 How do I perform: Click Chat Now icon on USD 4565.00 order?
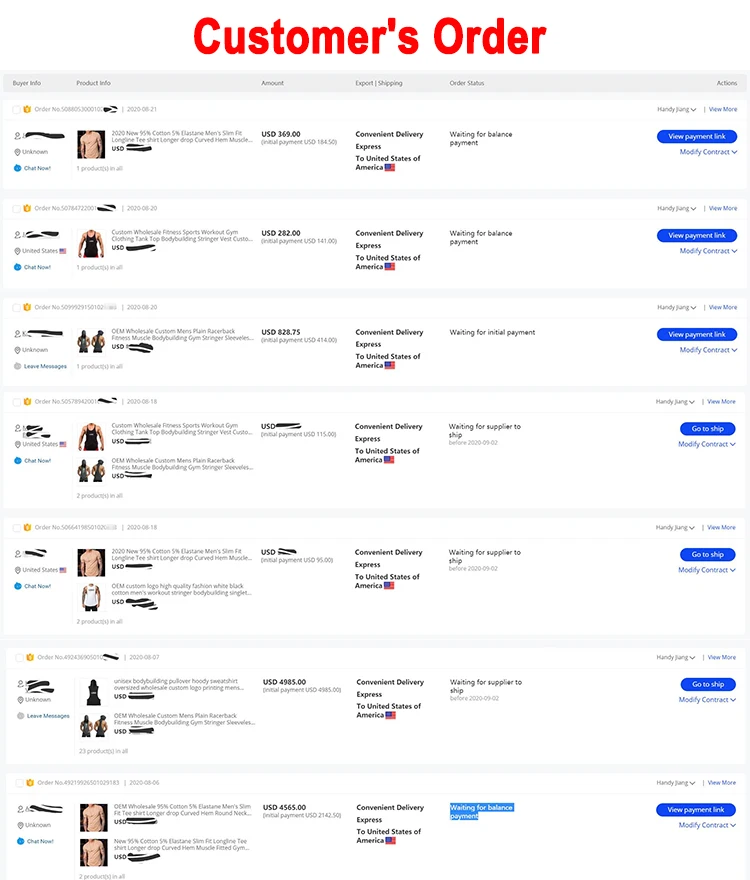pos(18,841)
